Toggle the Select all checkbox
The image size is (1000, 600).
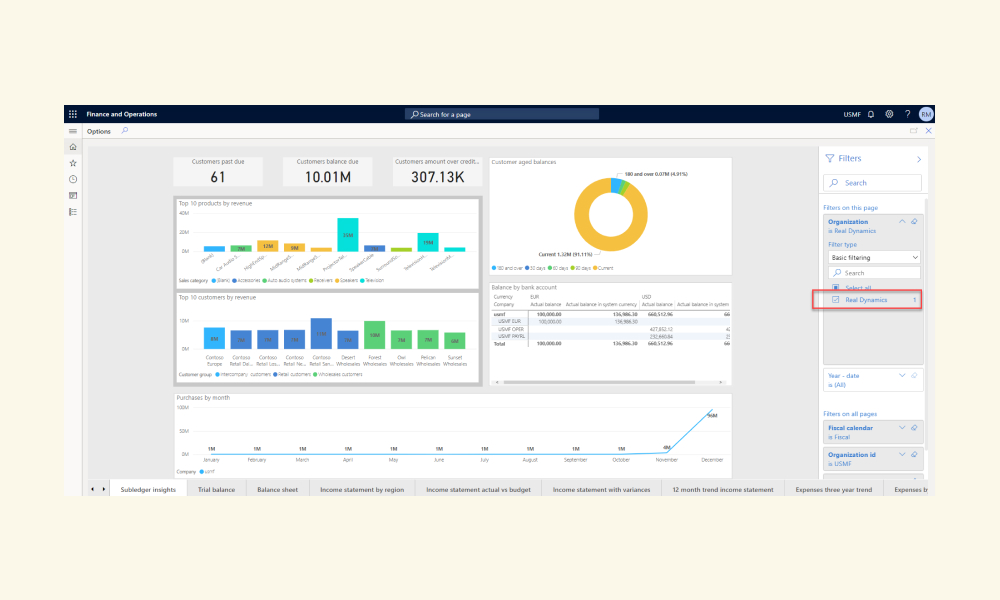click(835, 288)
